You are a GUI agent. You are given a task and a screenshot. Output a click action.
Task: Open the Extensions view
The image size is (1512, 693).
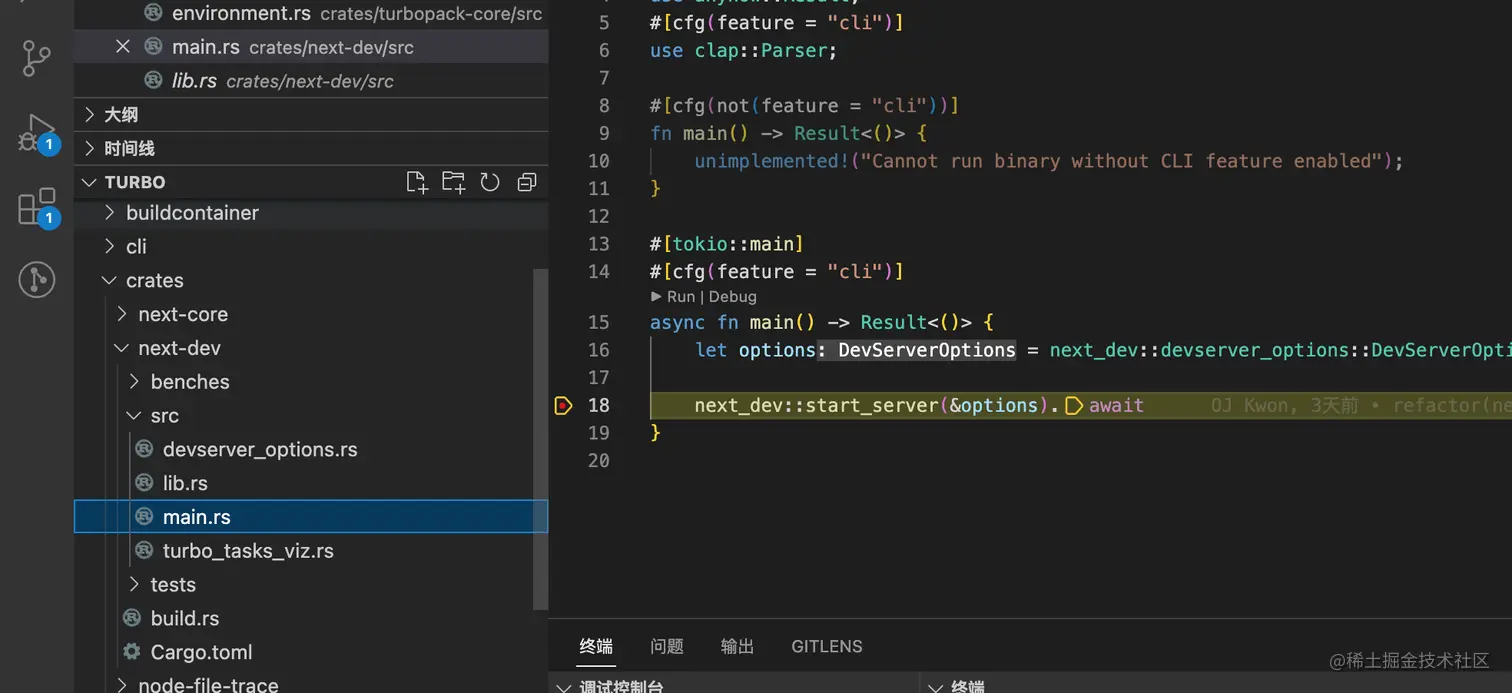point(36,206)
